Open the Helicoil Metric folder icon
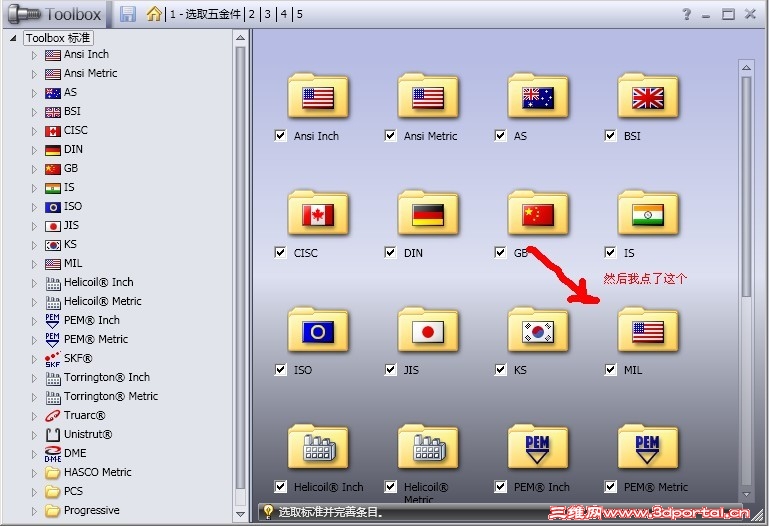 pos(428,447)
